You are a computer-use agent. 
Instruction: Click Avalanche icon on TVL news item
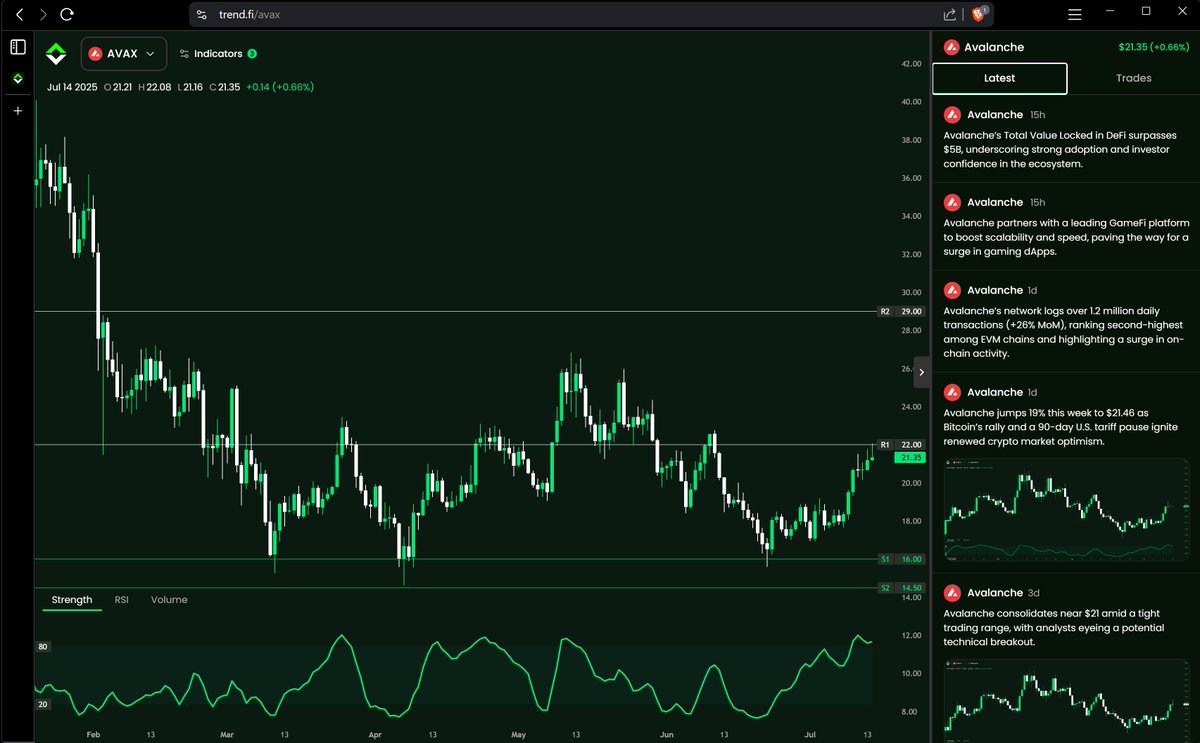(x=952, y=115)
